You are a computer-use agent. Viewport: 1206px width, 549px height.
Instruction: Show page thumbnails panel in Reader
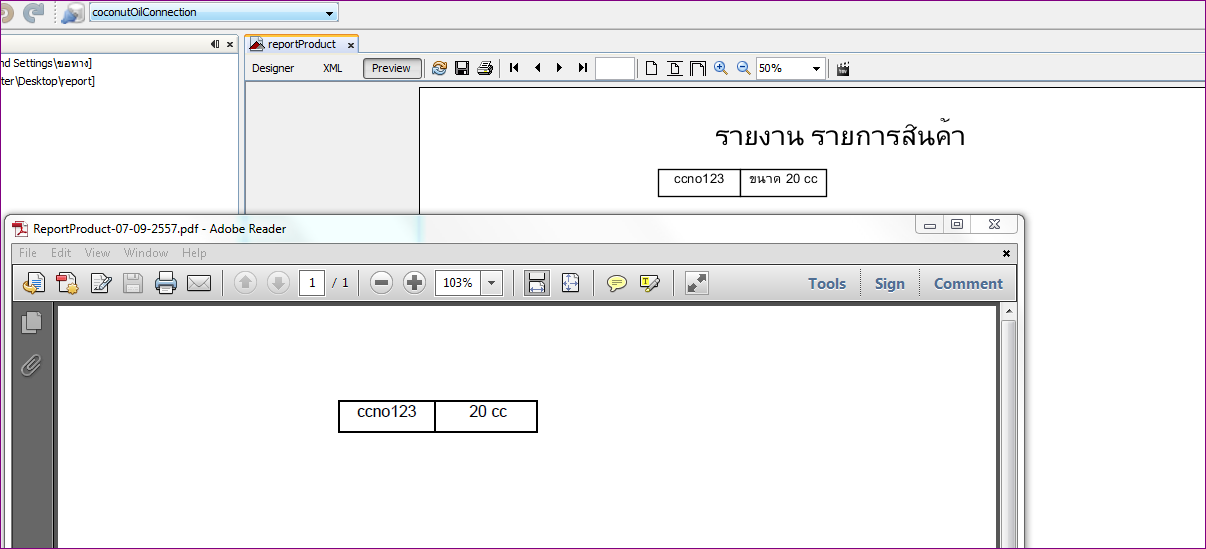(32, 322)
